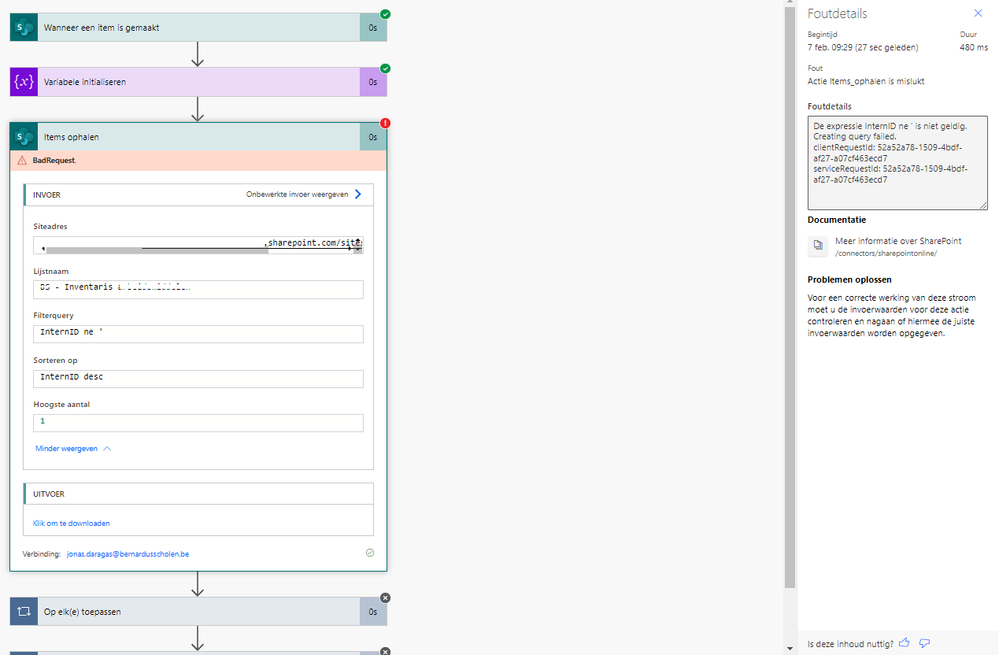Click the Siteadres input field
This screenshot has height=655, width=999.
198,243
